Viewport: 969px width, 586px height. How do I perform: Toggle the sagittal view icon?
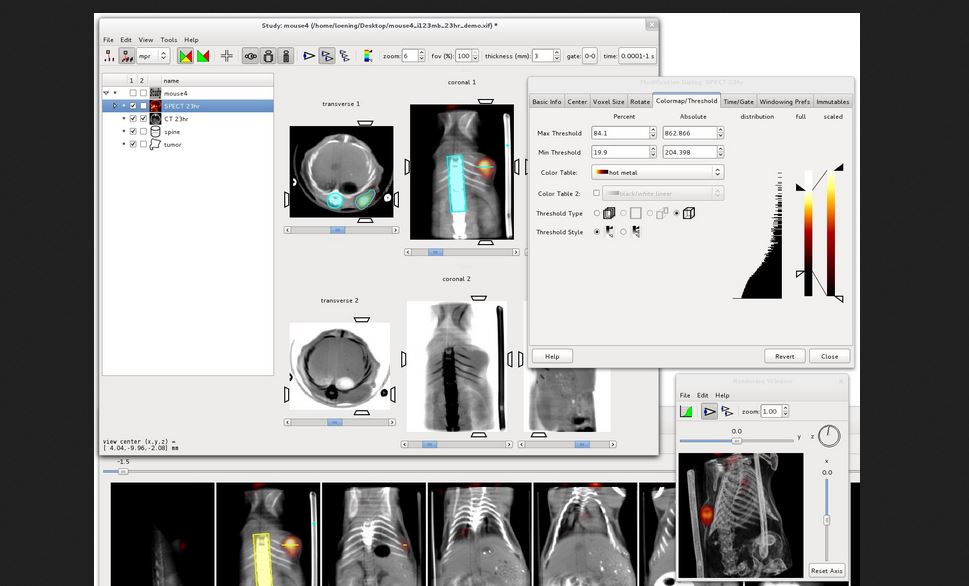pyautogui.click(x=286, y=56)
